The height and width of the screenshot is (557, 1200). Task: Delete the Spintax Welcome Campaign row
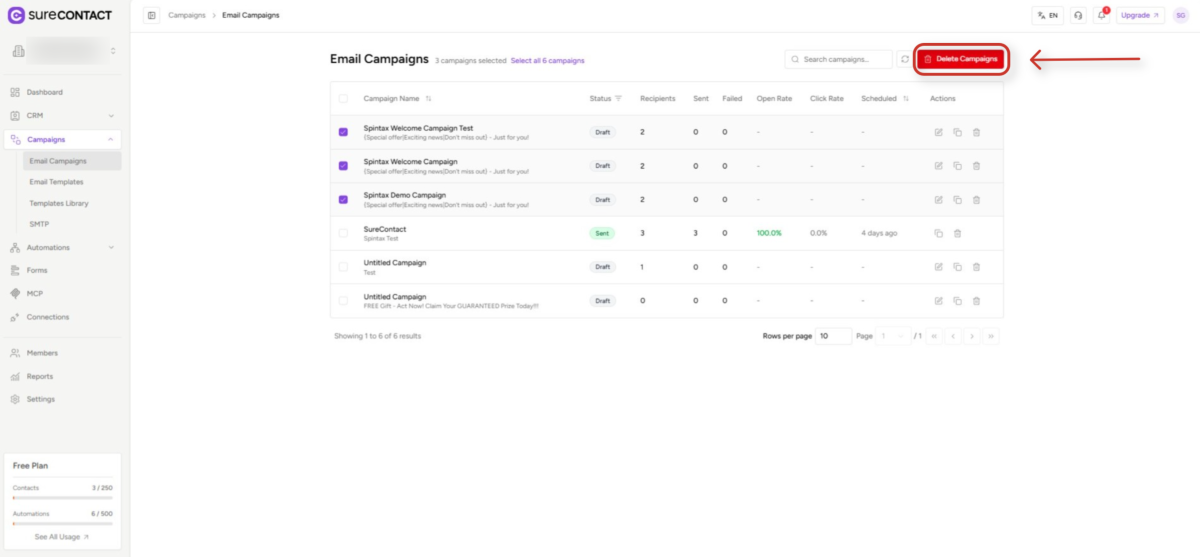[x=976, y=165]
